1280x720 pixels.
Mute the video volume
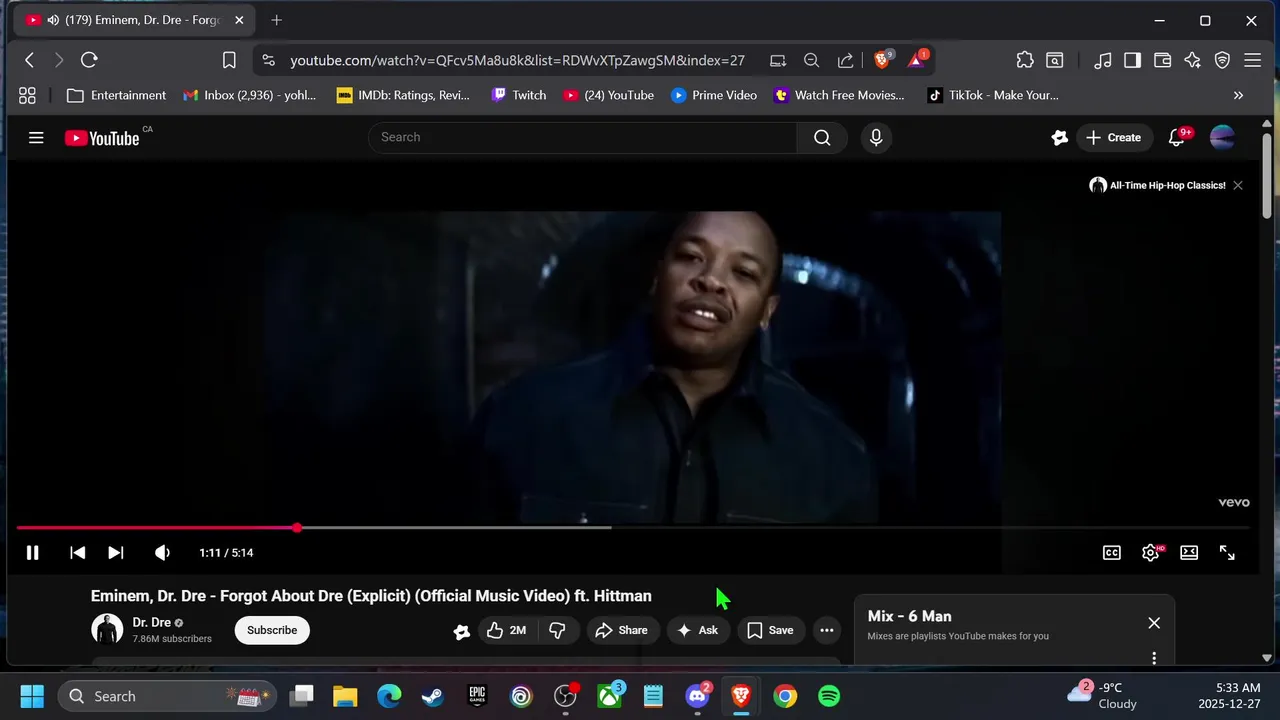point(162,552)
